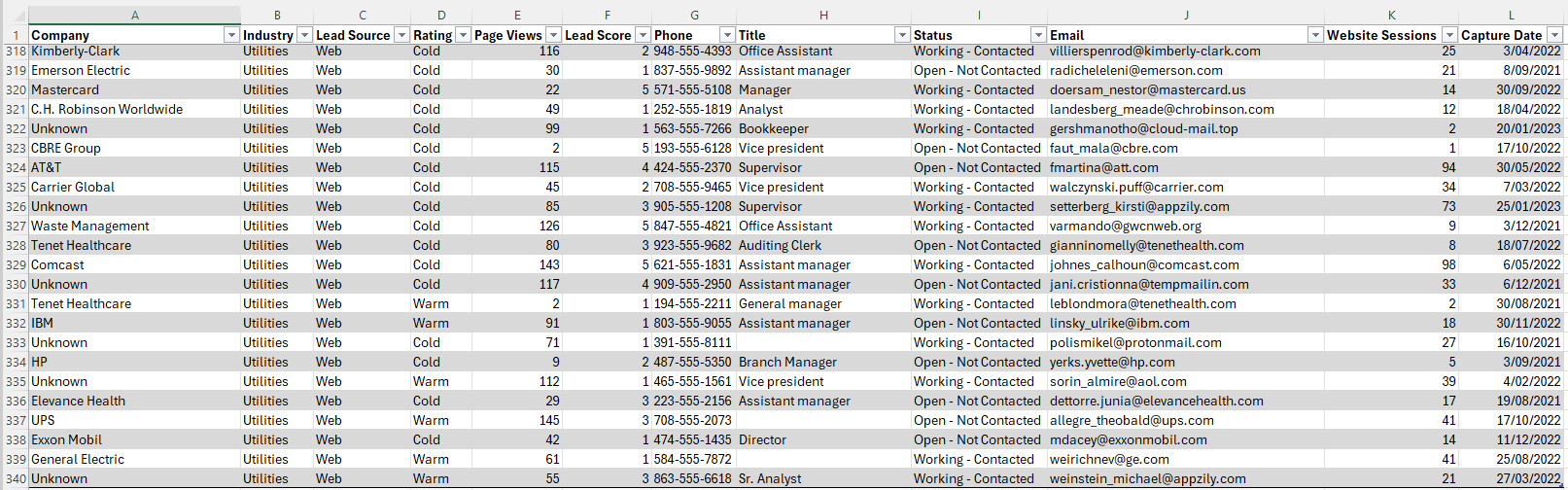The image size is (1568, 490).
Task: Select the Mastercard company cell
Action: tap(135, 89)
